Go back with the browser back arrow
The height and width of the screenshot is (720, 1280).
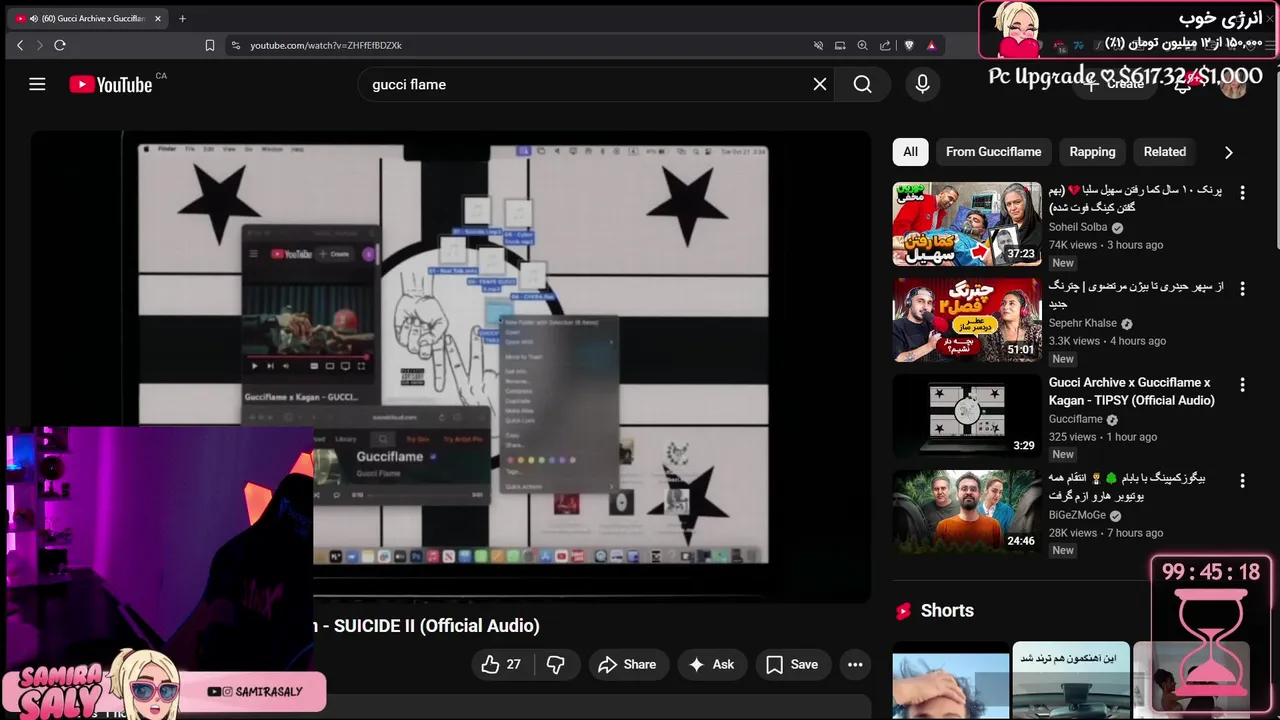(x=20, y=45)
